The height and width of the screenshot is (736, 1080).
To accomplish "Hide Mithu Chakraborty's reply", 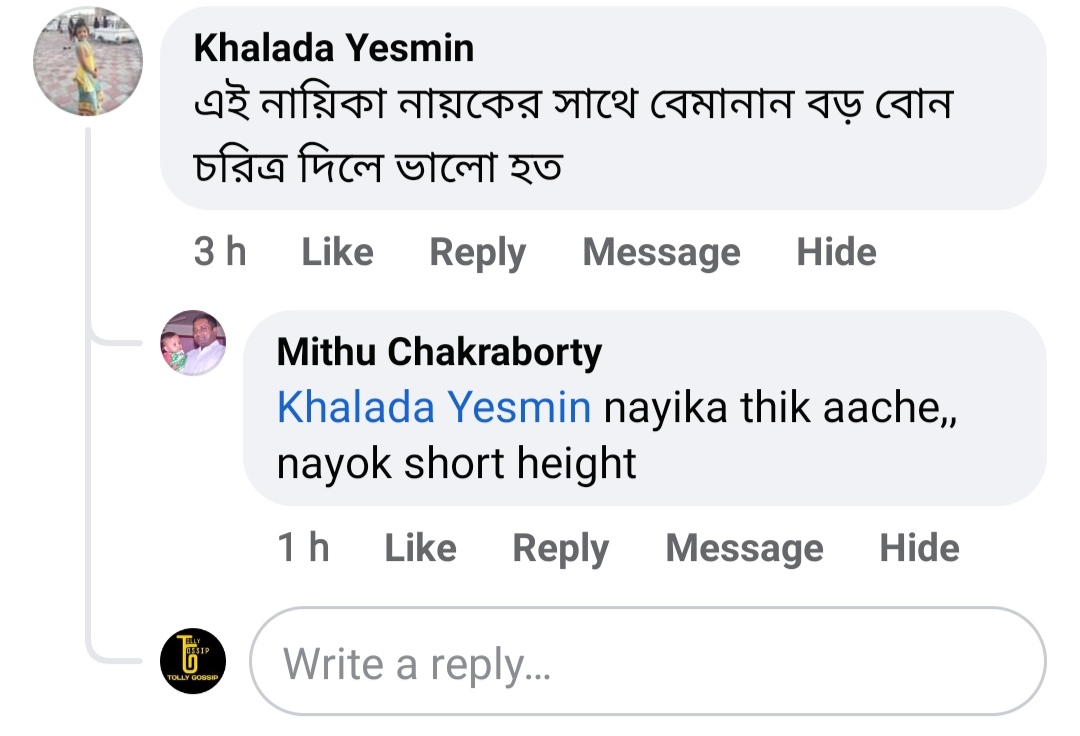I will pyautogui.click(x=919, y=548).
